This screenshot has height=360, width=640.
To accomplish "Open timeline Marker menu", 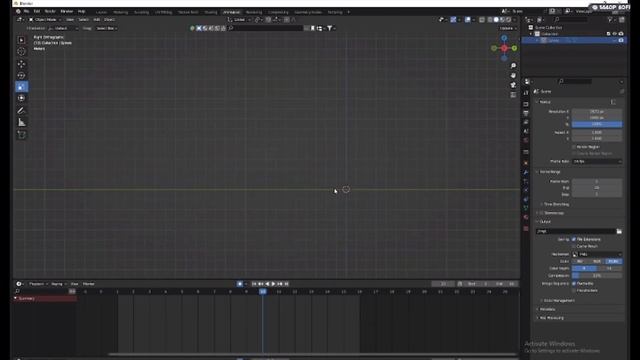I will pyautogui.click(x=89, y=284).
